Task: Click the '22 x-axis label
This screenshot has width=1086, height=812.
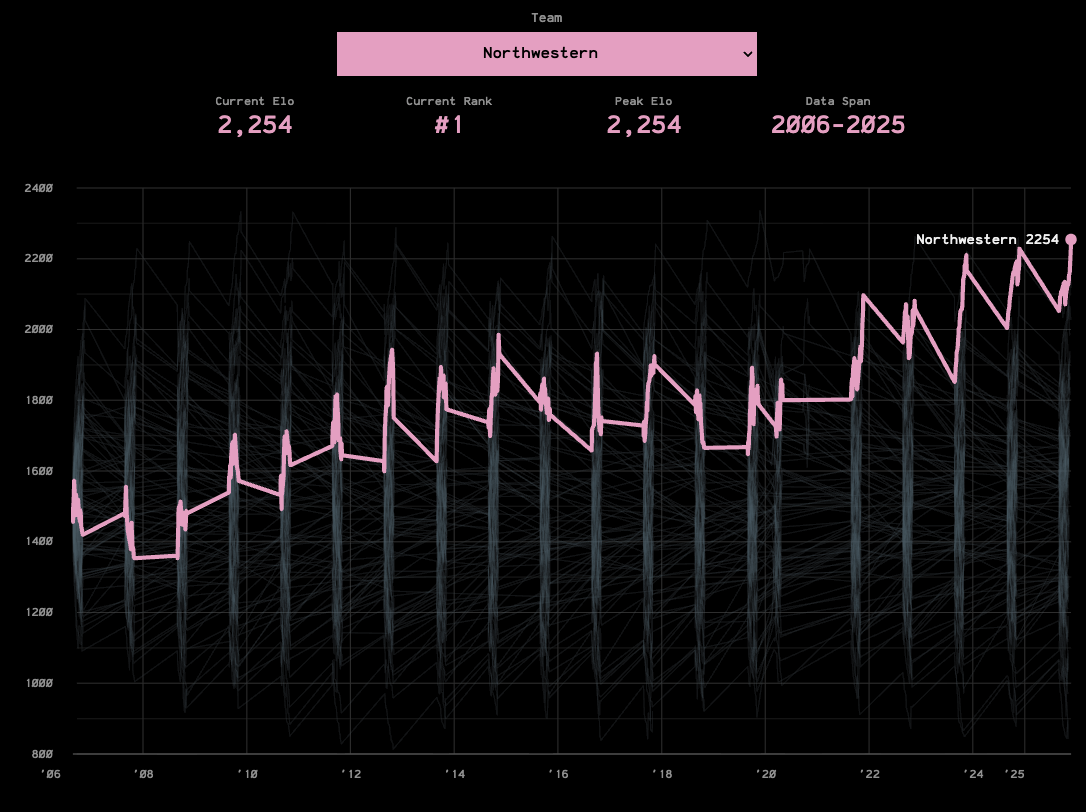Action: coord(869,774)
